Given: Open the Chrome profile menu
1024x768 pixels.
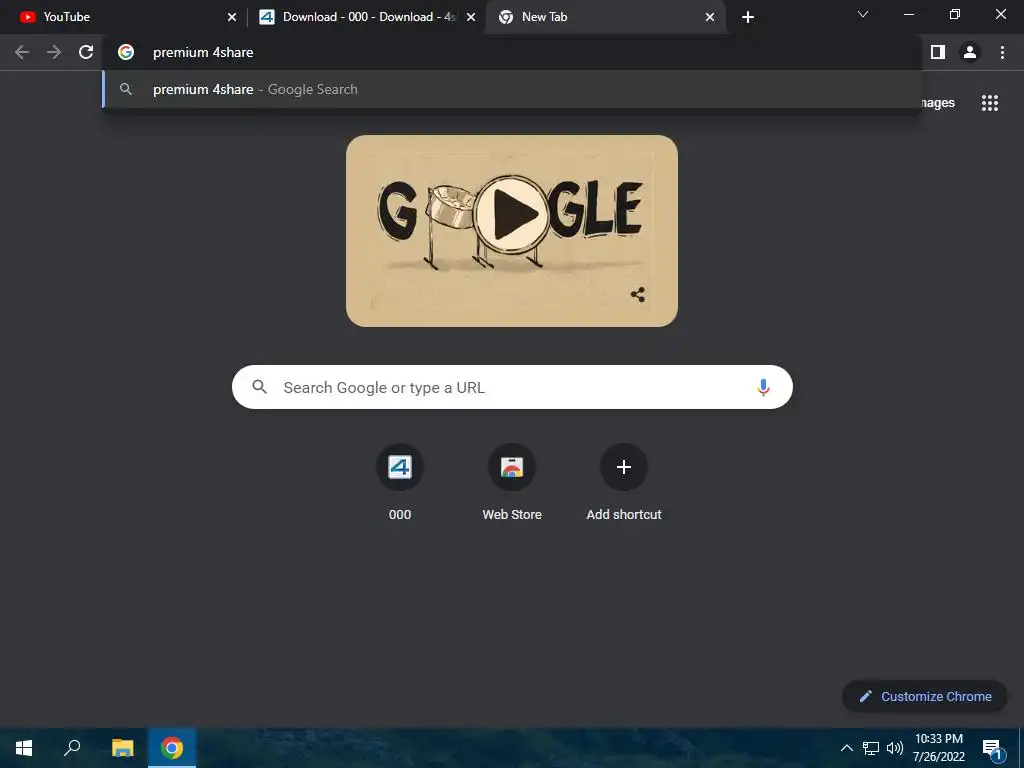Looking at the screenshot, I should coord(970,52).
